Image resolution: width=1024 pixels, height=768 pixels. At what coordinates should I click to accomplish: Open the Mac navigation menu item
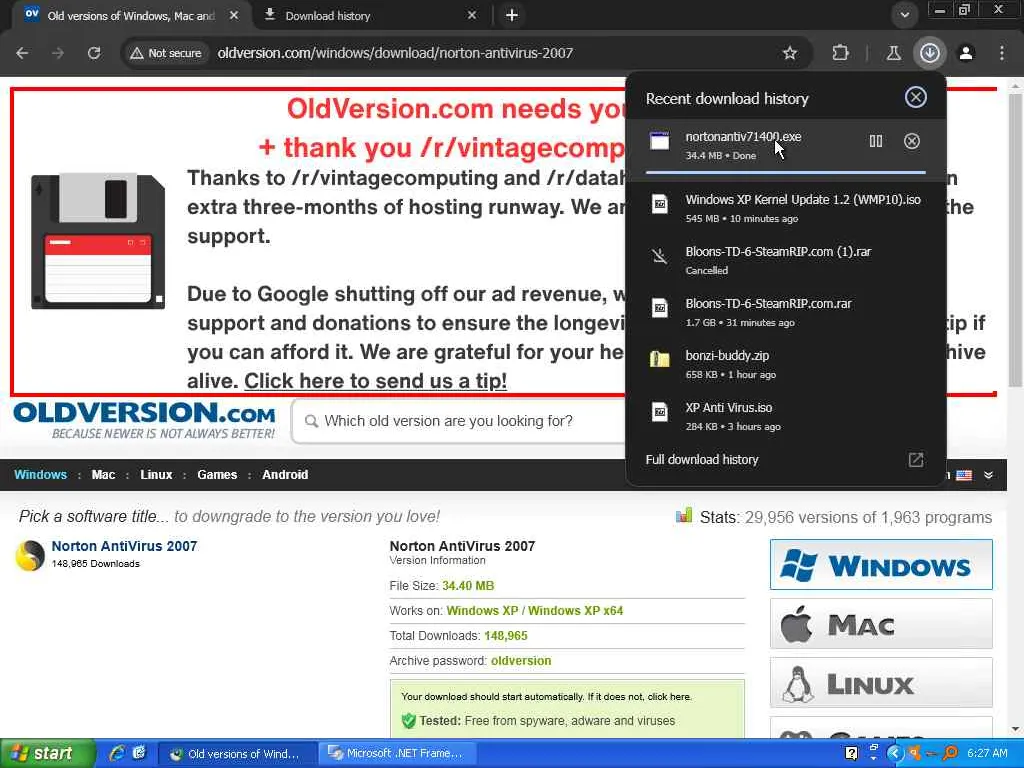pos(103,475)
